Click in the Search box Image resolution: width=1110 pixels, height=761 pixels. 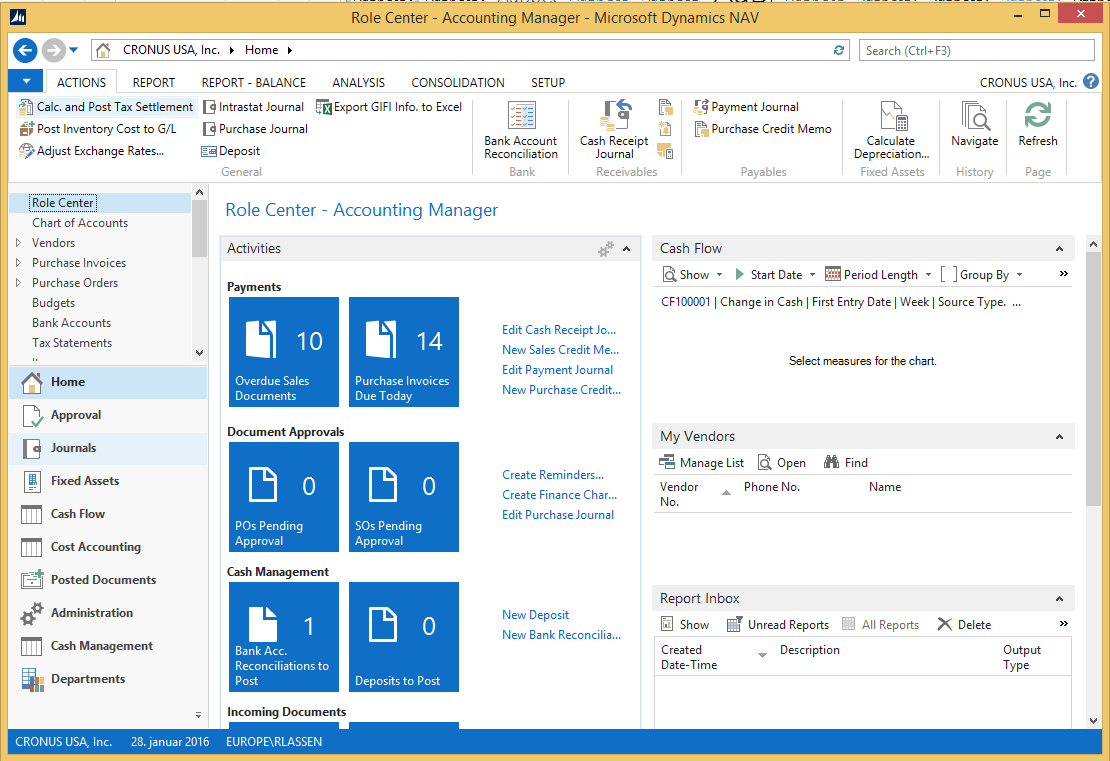(975, 50)
